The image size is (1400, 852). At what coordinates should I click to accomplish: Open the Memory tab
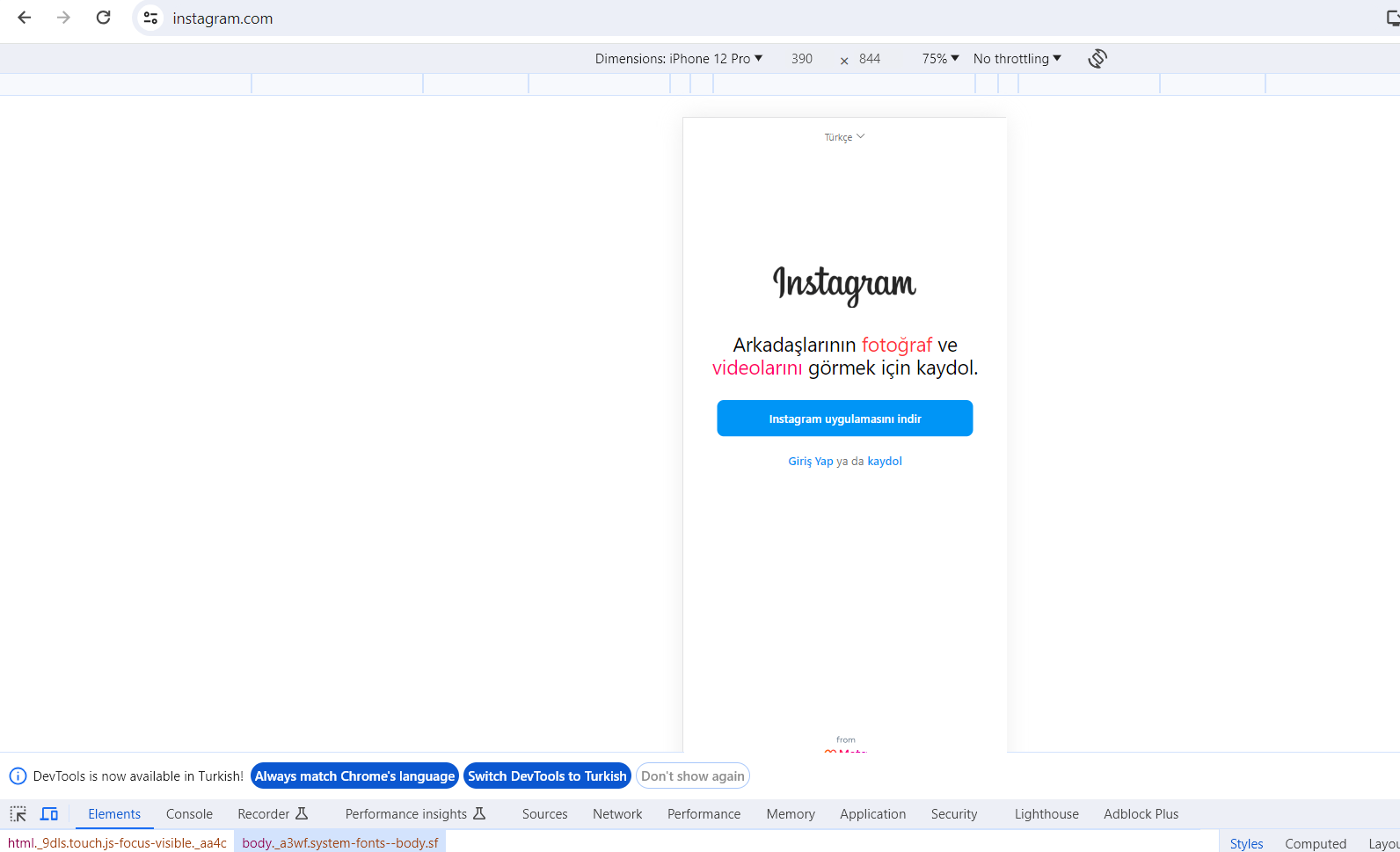point(791,814)
